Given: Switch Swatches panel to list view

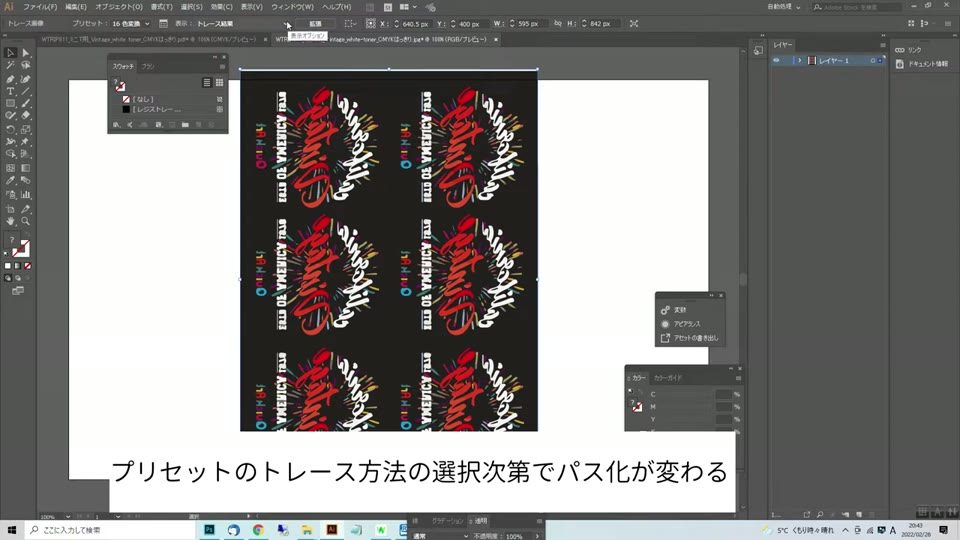Looking at the screenshot, I should (x=207, y=83).
